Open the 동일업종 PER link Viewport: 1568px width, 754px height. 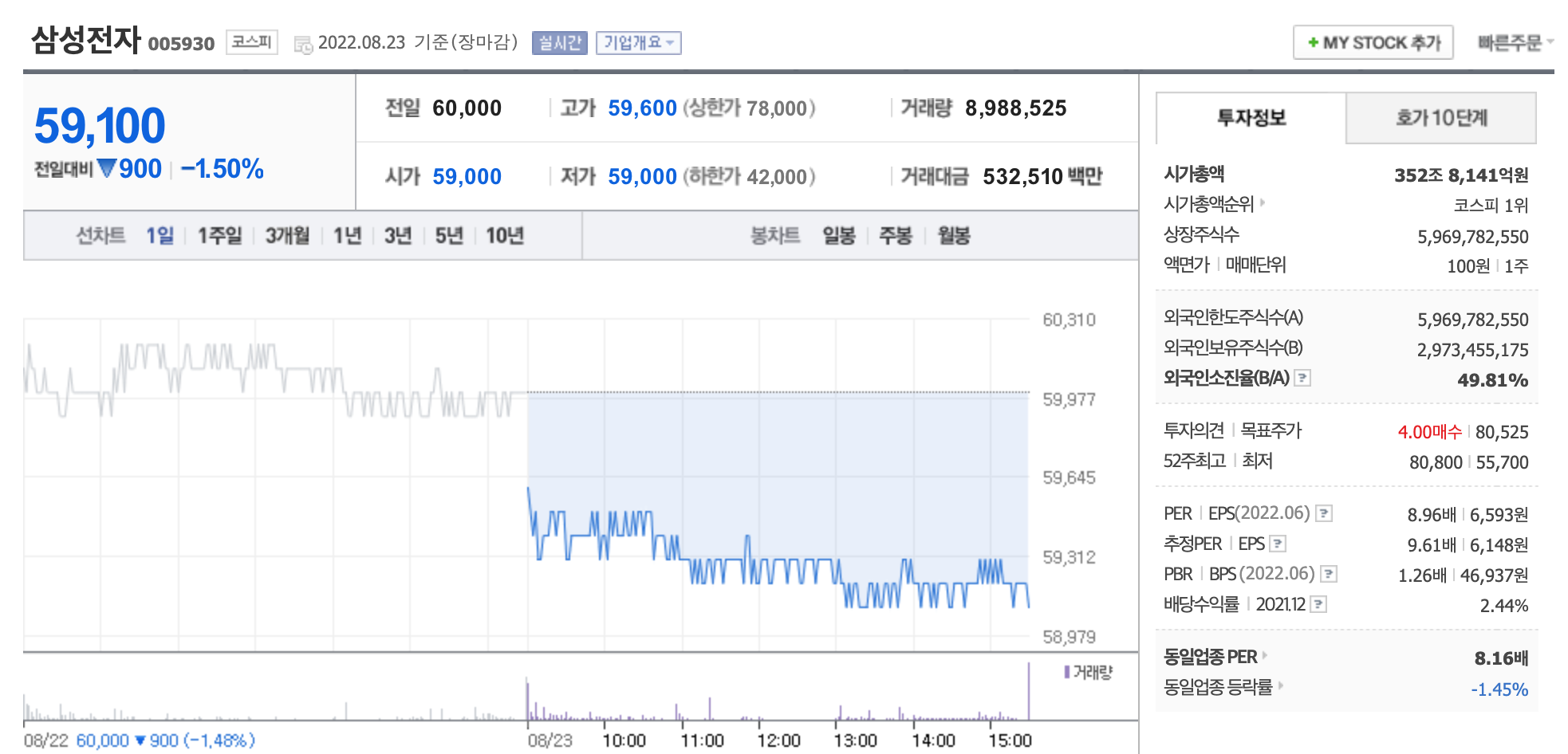[x=1215, y=657]
